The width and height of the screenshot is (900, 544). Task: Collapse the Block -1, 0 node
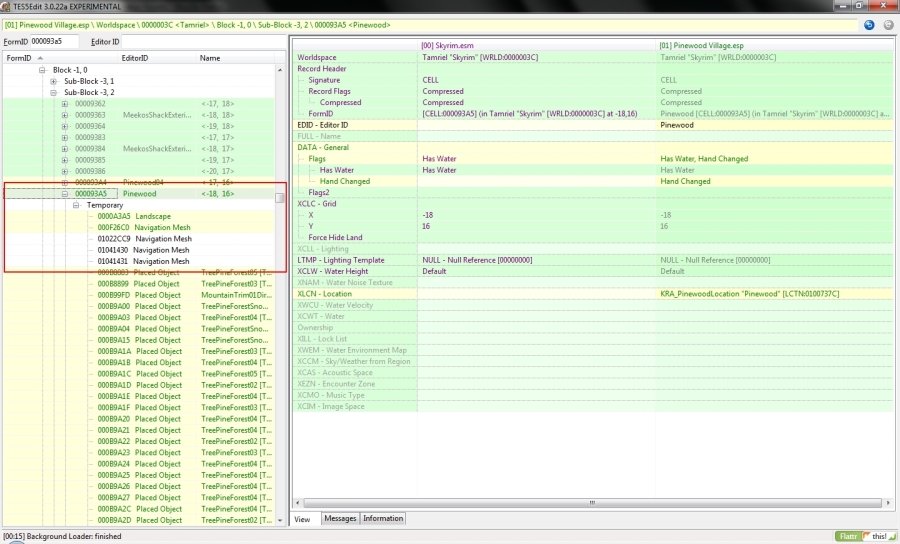point(42,69)
